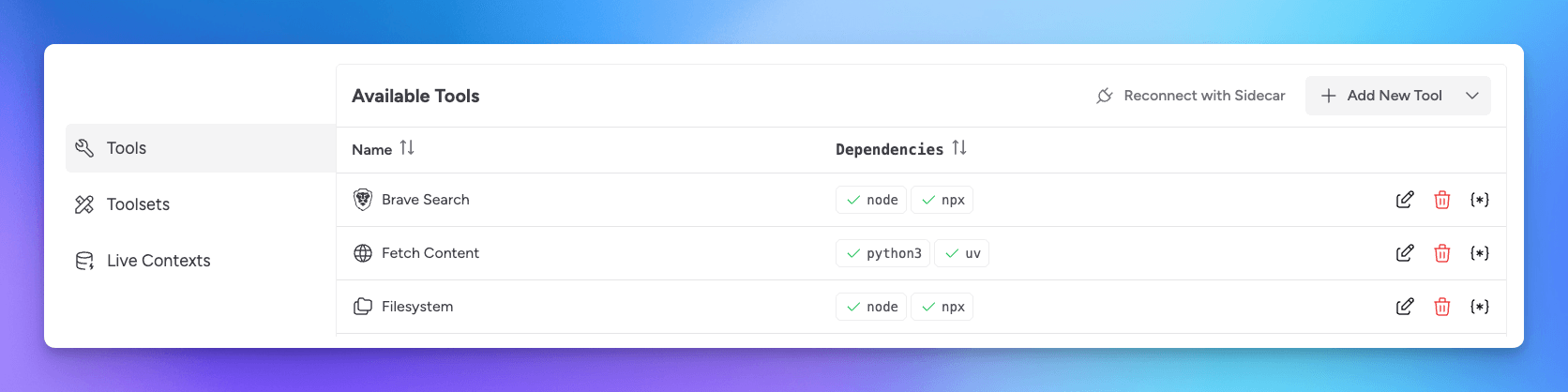Delete the Fetch Content tool
Screen dimensions: 1568x392
1442,253
